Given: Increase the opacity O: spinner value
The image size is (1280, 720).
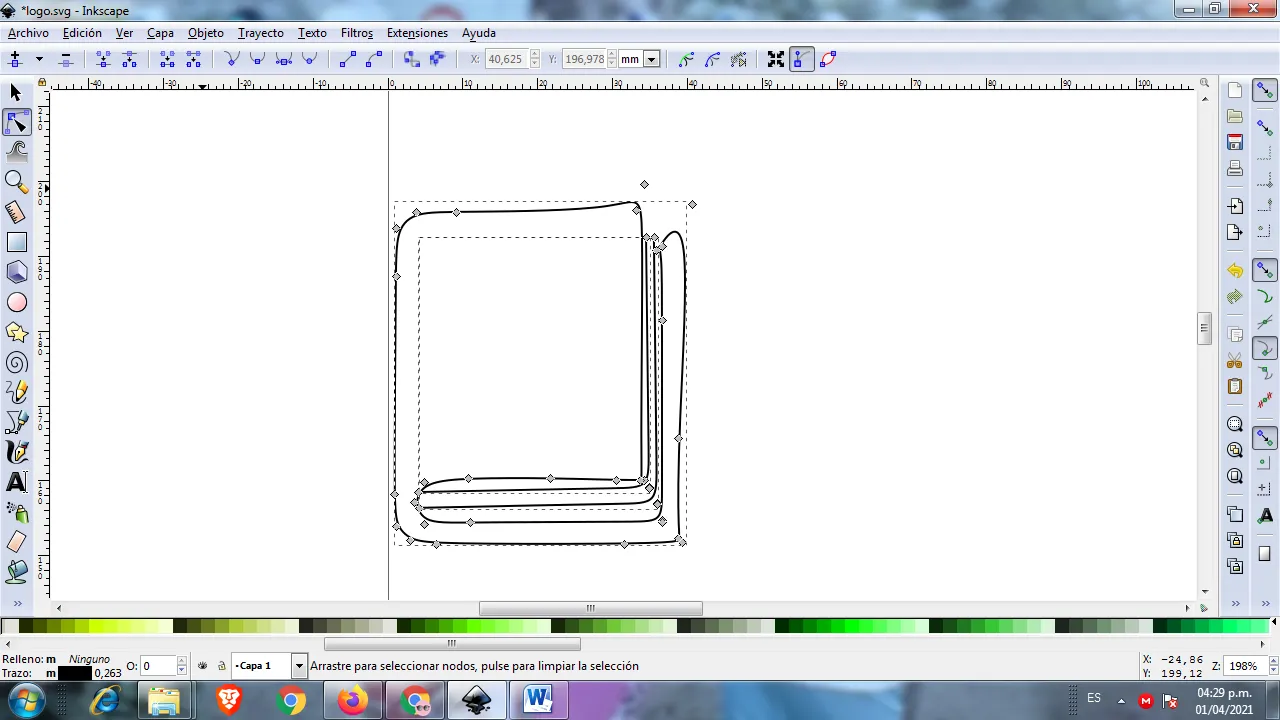Looking at the screenshot, I should pos(181,662).
